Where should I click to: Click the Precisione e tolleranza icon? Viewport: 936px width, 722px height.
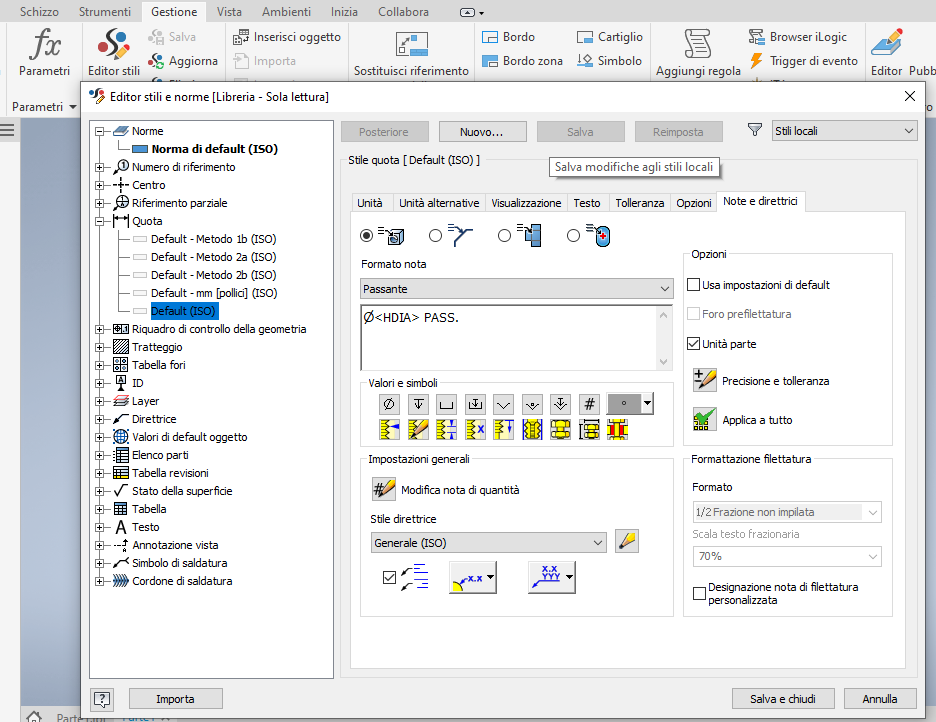point(705,380)
